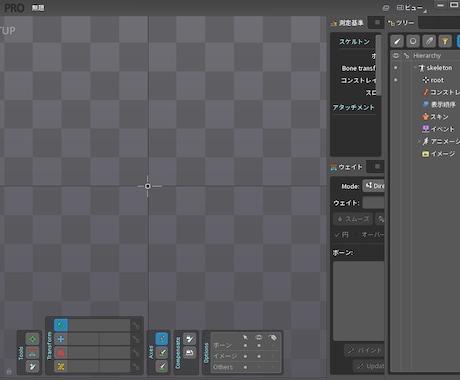Click the yellow funnel filter icon
This screenshot has width=460, height=380.
pyautogui.click(x=445, y=41)
